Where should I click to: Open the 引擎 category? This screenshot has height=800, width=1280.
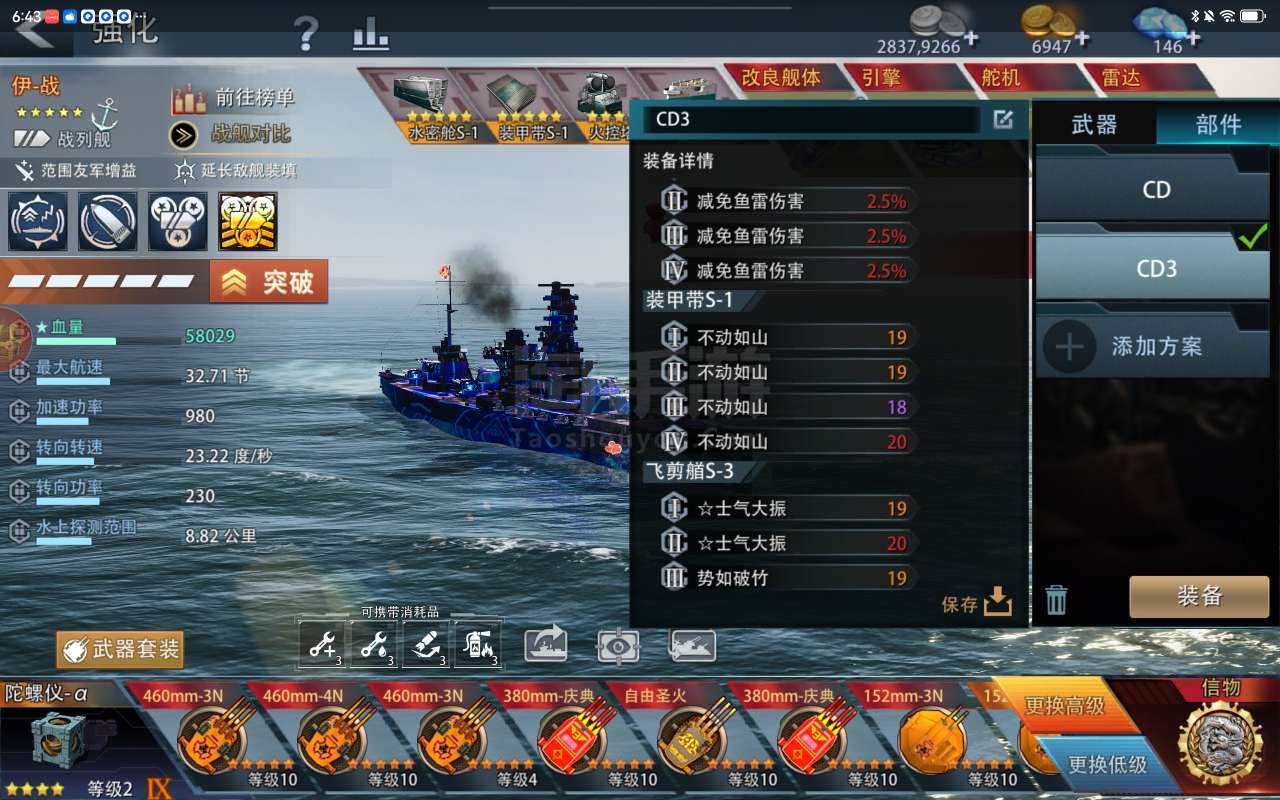[881, 78]
